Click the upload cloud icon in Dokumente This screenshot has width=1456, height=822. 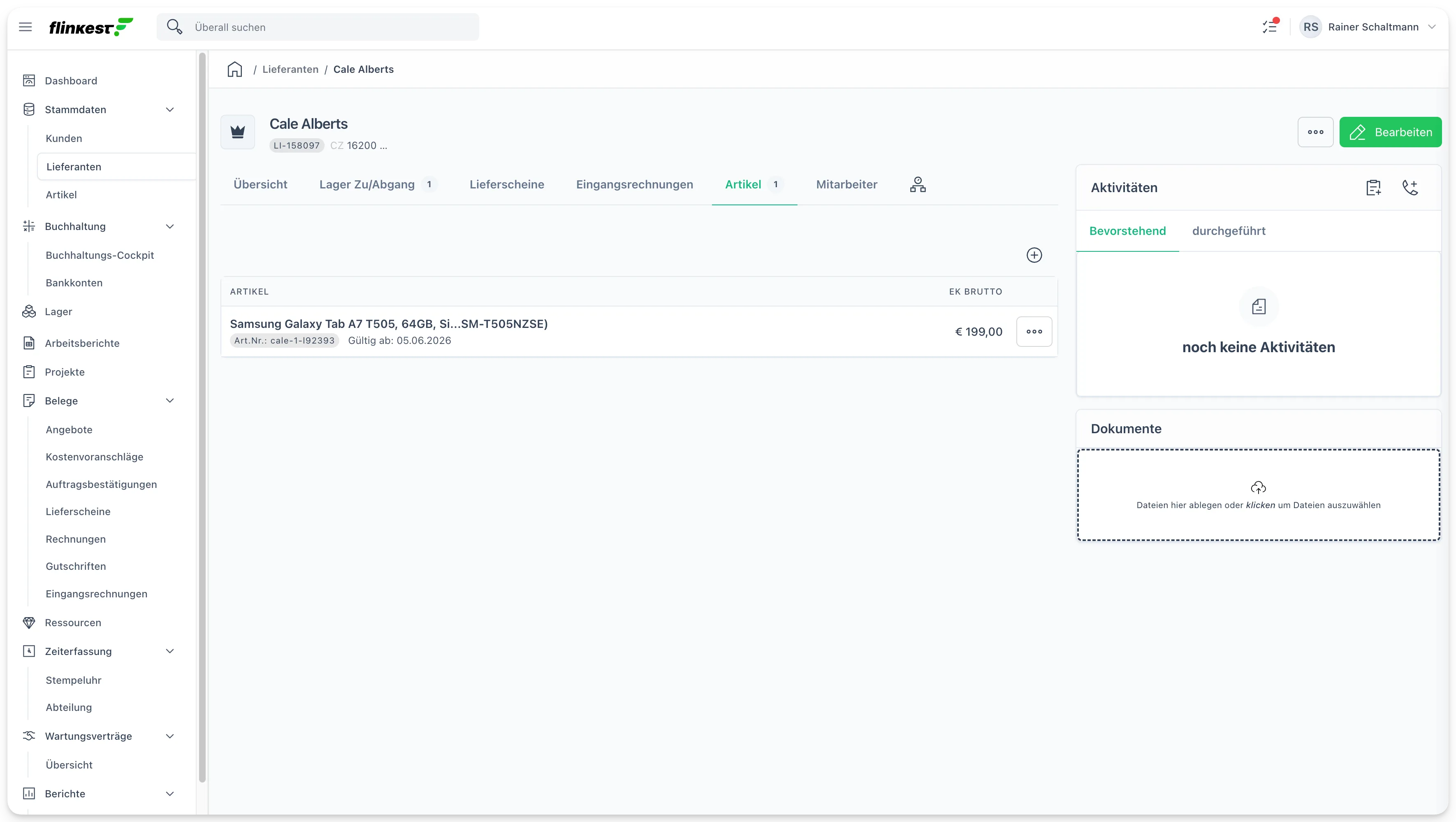(x=1258, y=488)
